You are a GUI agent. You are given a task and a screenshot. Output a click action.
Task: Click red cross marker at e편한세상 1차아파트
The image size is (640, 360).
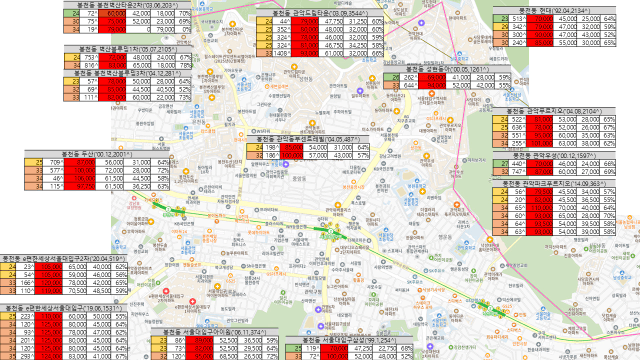pyautogui.click(x=192, y=302)
